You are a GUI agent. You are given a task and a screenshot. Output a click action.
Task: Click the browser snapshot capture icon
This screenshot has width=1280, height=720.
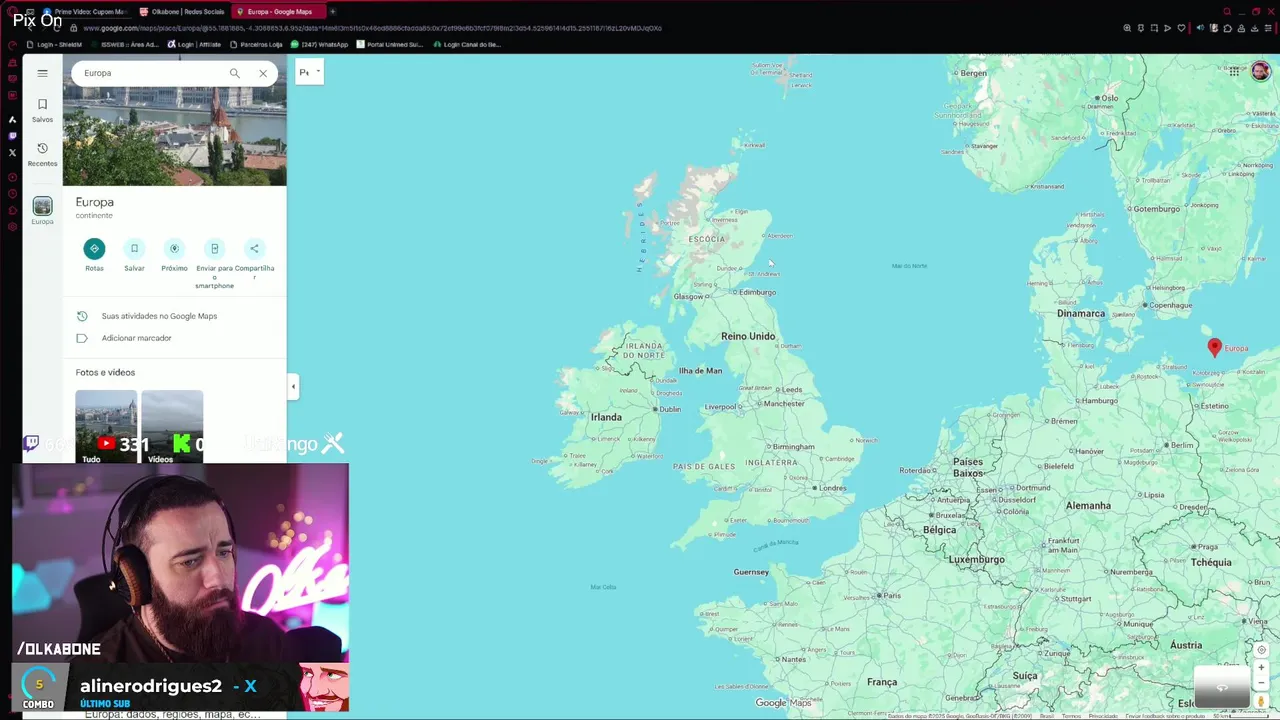pos(1154,28)
